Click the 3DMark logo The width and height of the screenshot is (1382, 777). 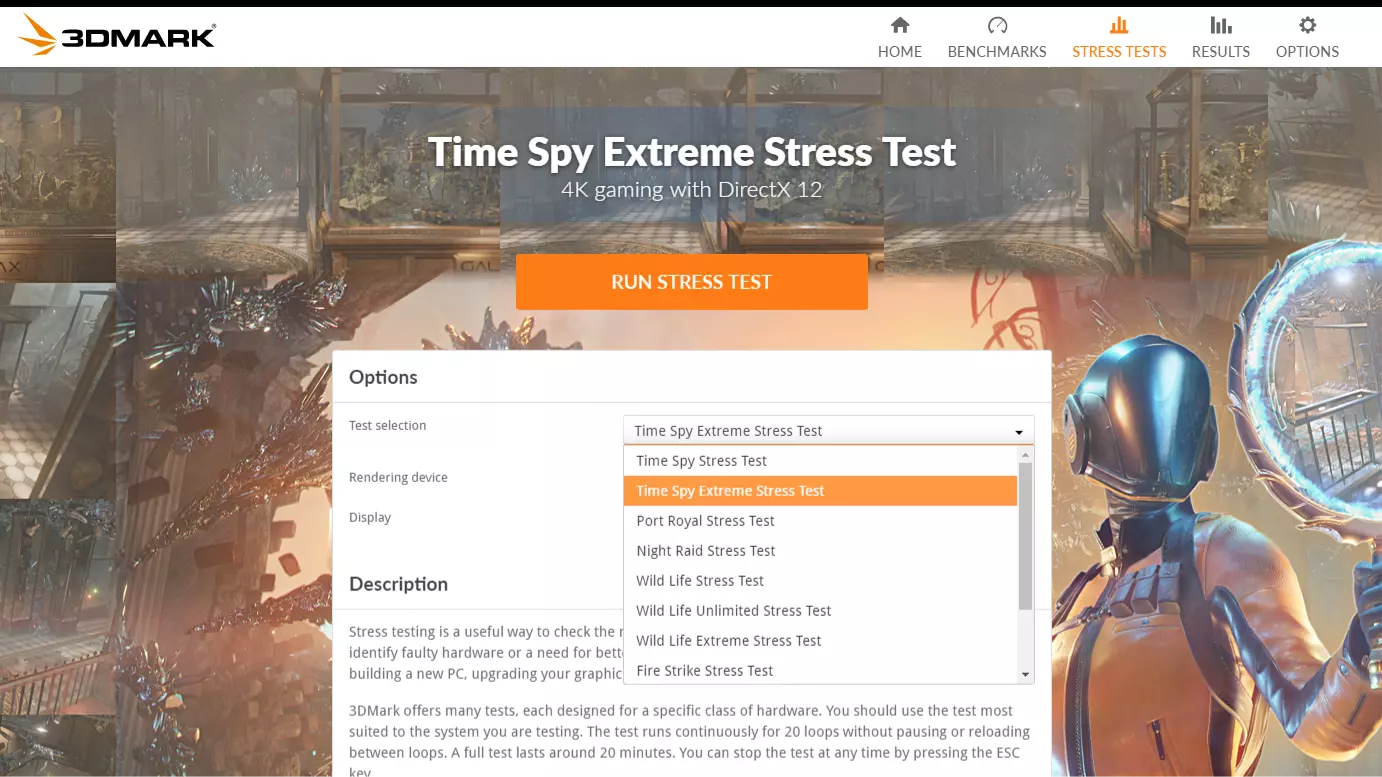(116, 36)
